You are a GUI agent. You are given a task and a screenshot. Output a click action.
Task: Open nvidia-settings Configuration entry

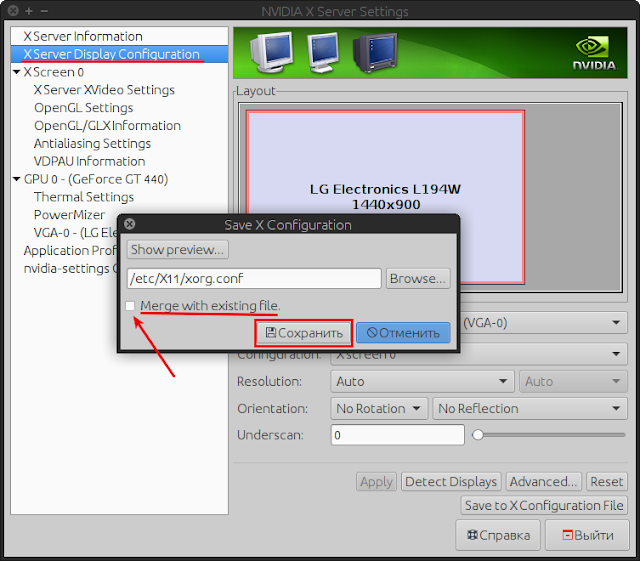point(70,268)
